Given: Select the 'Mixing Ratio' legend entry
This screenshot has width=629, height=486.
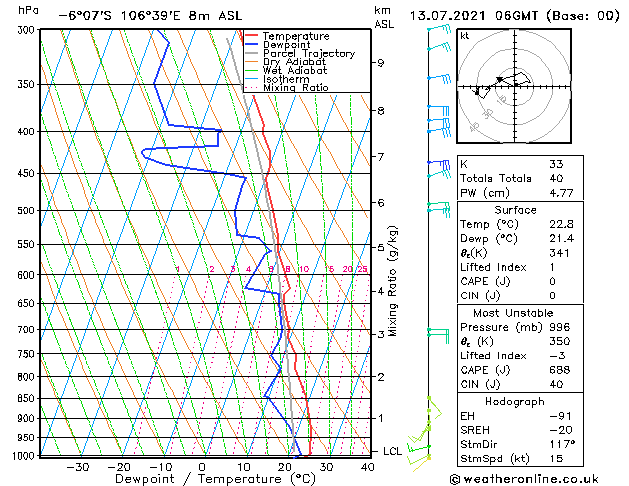Looking at the screenshot, I should [x=296, y=87].
